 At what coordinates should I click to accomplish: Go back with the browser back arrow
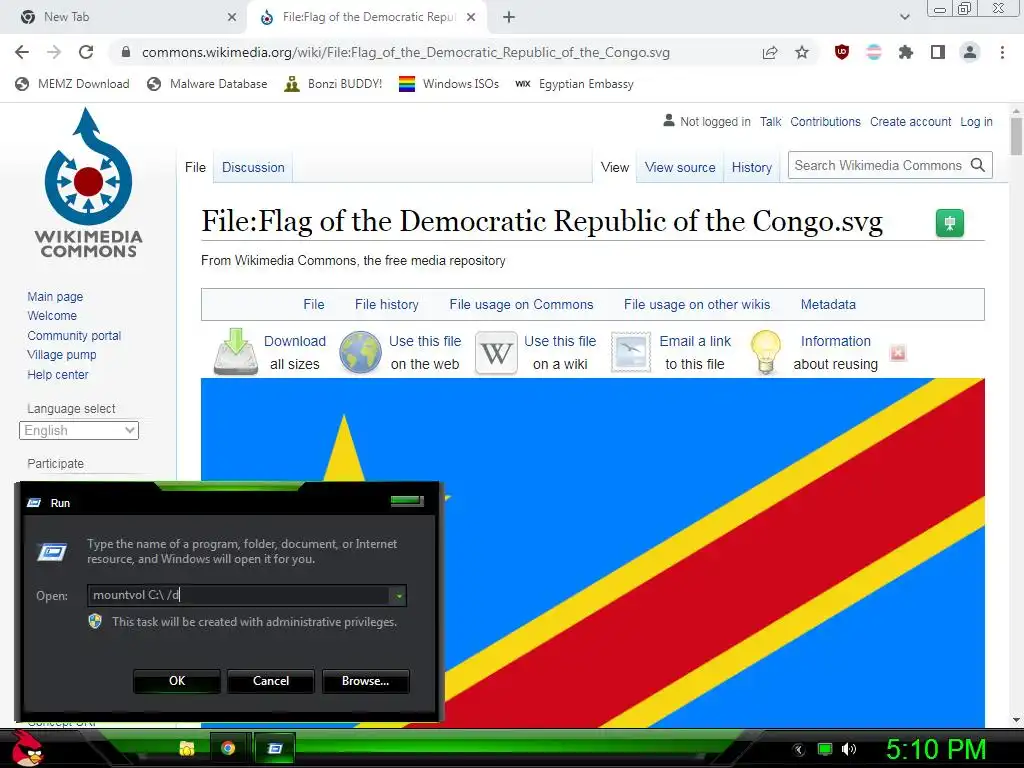pyautogui.click(x=22, y=52)
